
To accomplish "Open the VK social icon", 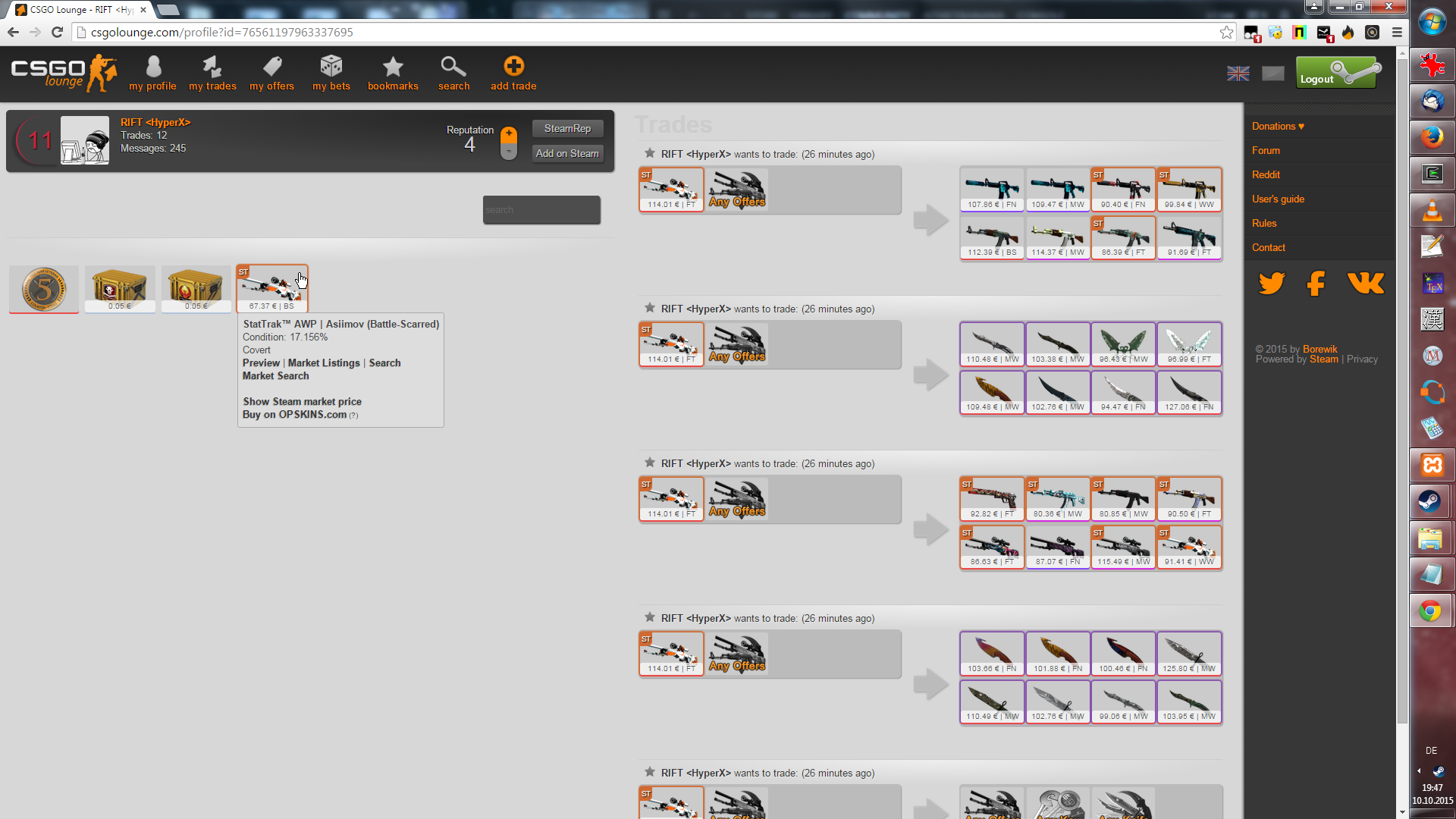I will tap(1366, 283).
